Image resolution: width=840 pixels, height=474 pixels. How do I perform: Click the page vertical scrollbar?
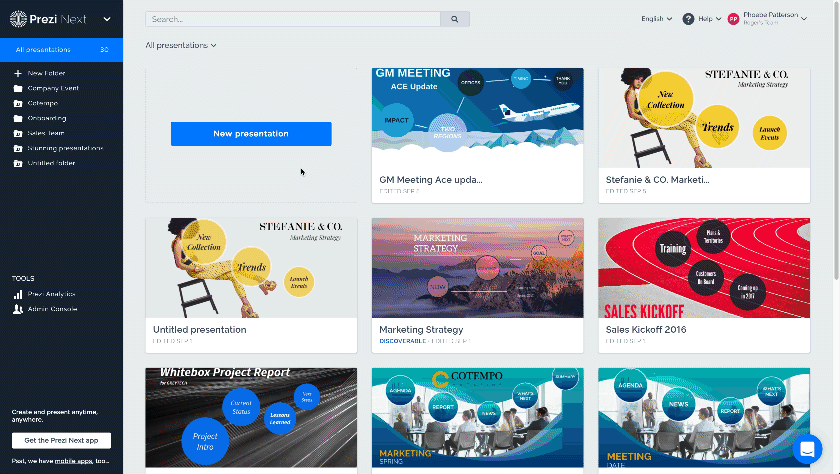pyautogui.click(x=836, y=139)
